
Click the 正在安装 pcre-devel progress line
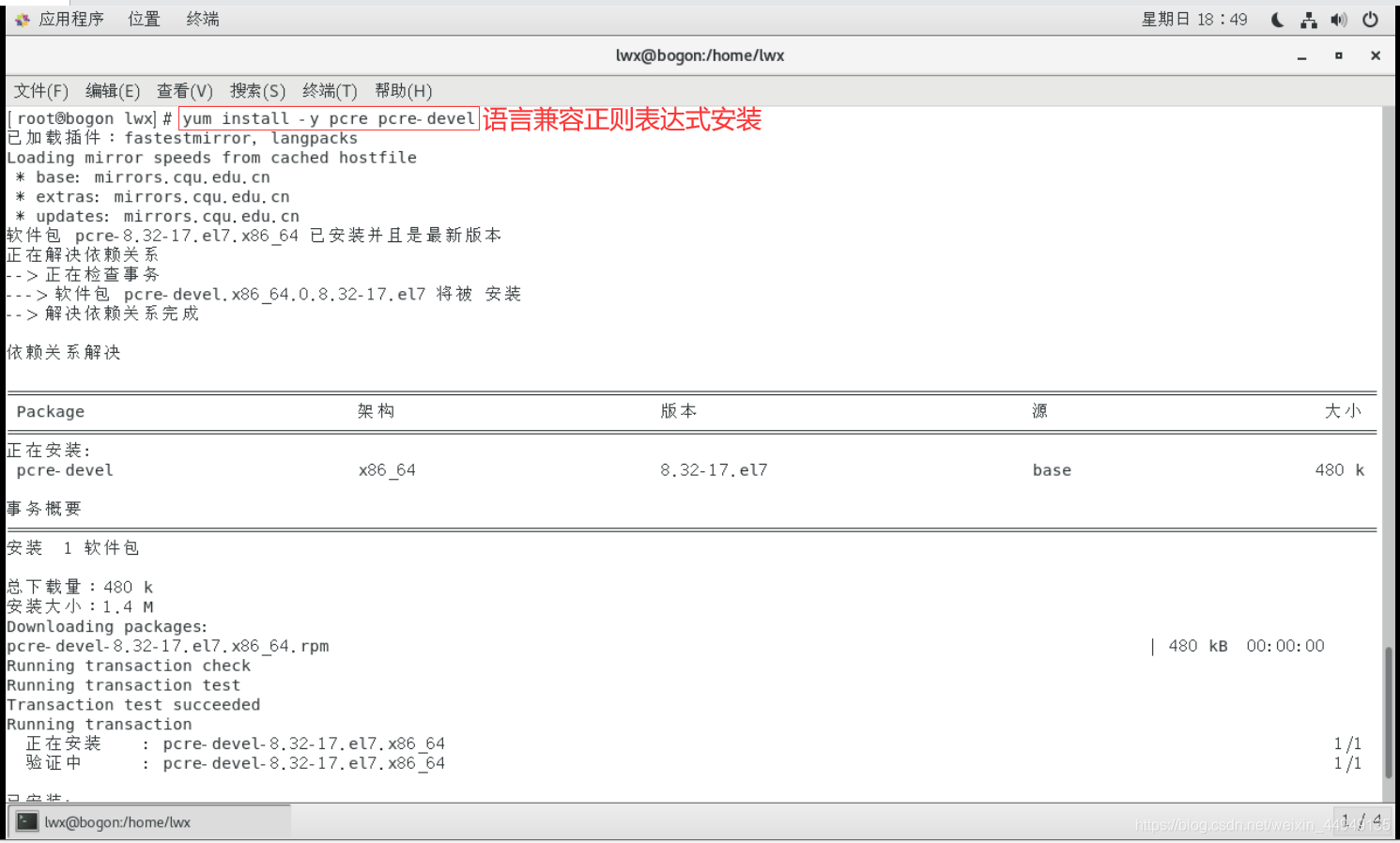pyautogui.click(x=236, y=744)
